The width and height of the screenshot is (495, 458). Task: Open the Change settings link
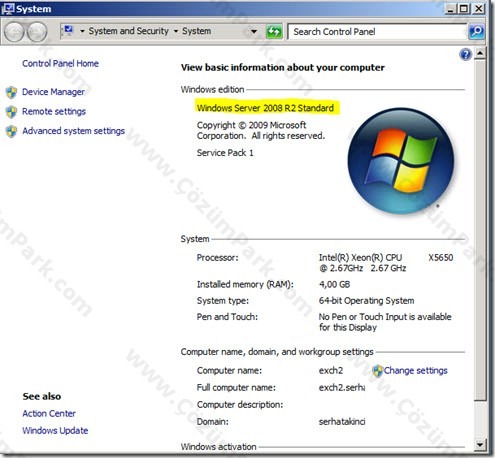pyautogui.click(x=415, y=370)
